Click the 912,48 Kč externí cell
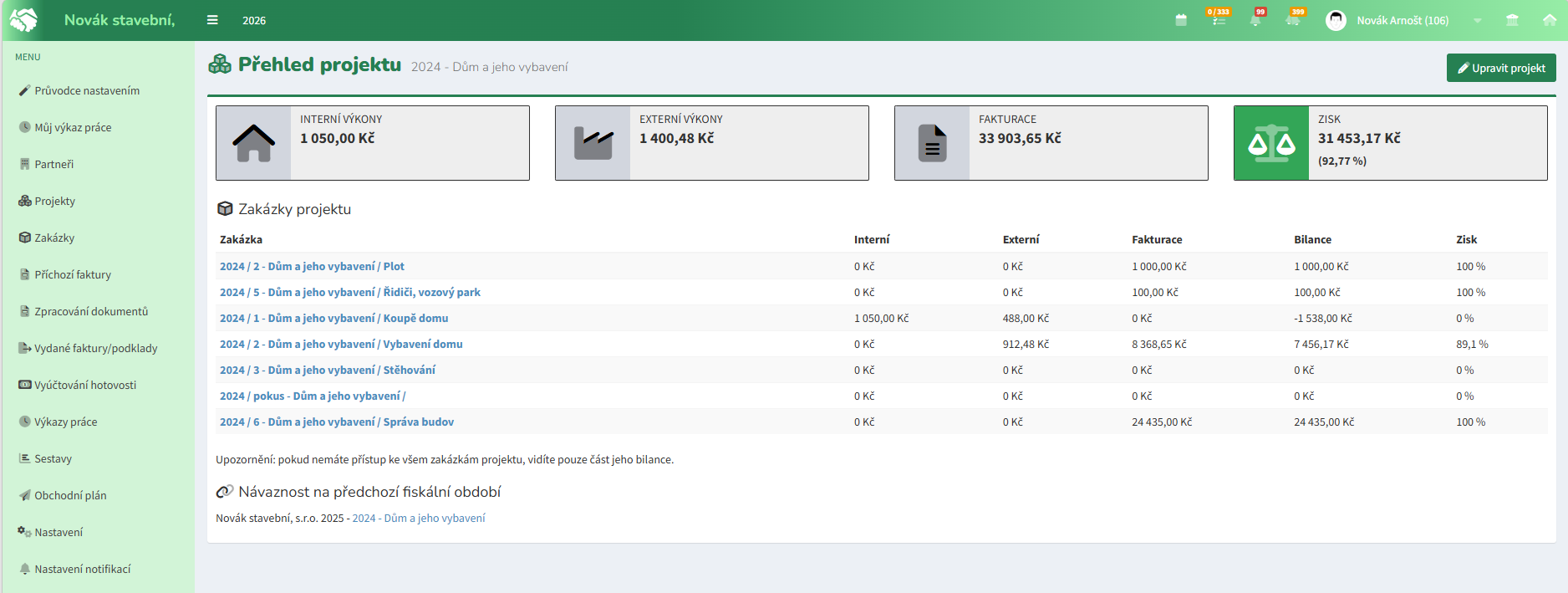Screen dimensions: 1568x593 [1026, 345]
